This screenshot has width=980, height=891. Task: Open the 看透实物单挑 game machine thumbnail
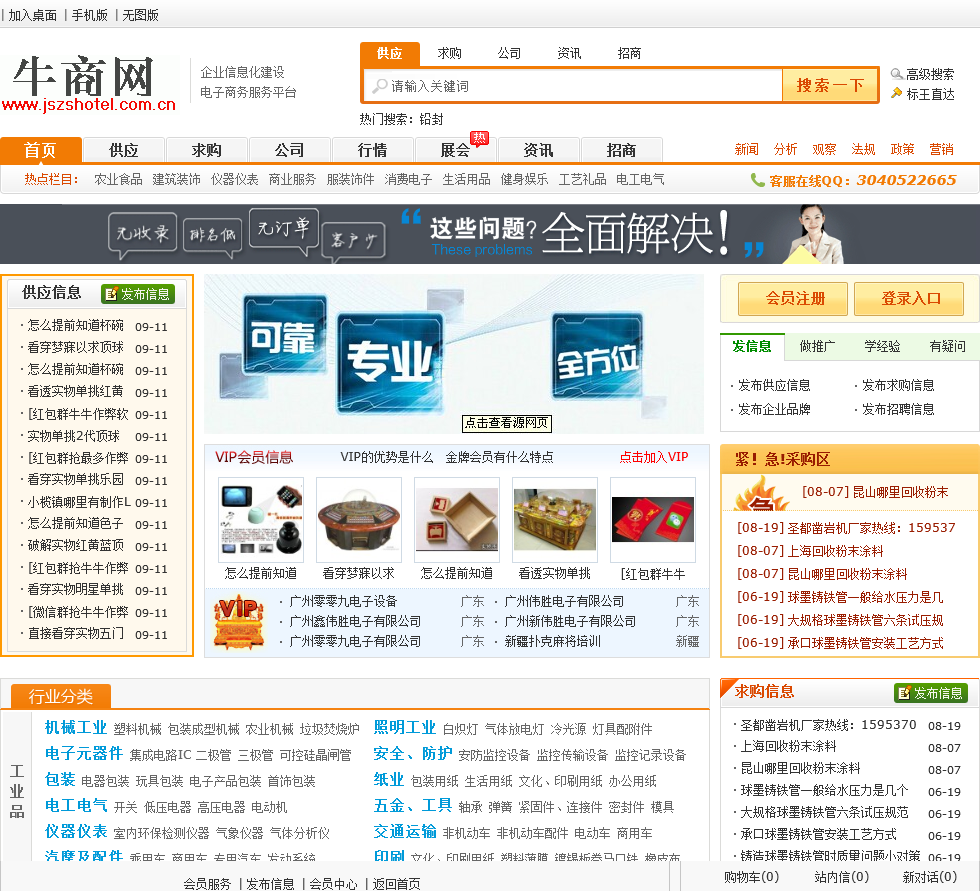point(555,520)
